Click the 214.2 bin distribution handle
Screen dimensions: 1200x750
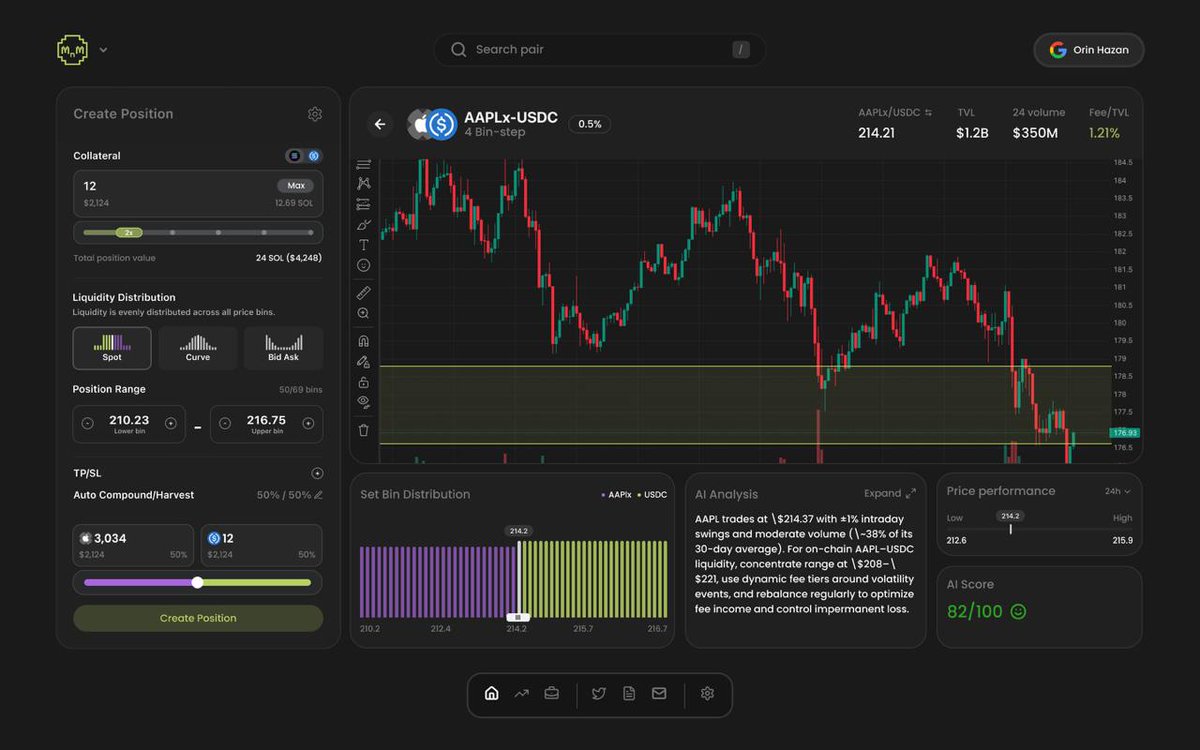click(518, 618)
